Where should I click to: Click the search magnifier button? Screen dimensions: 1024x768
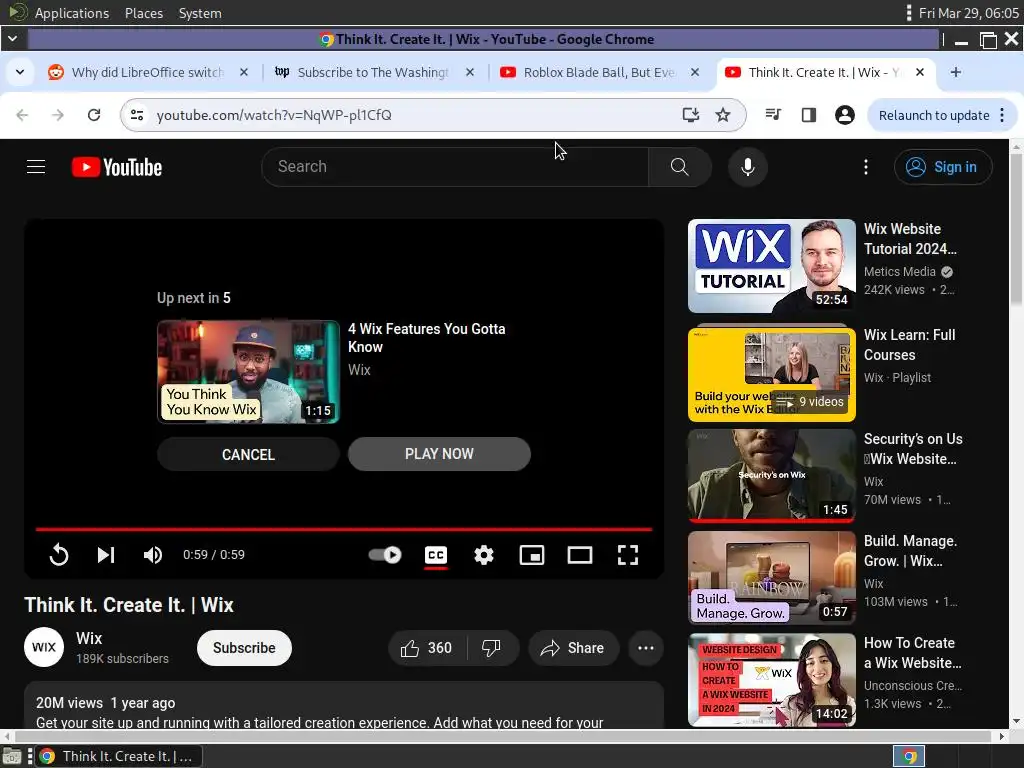[679, 167]
